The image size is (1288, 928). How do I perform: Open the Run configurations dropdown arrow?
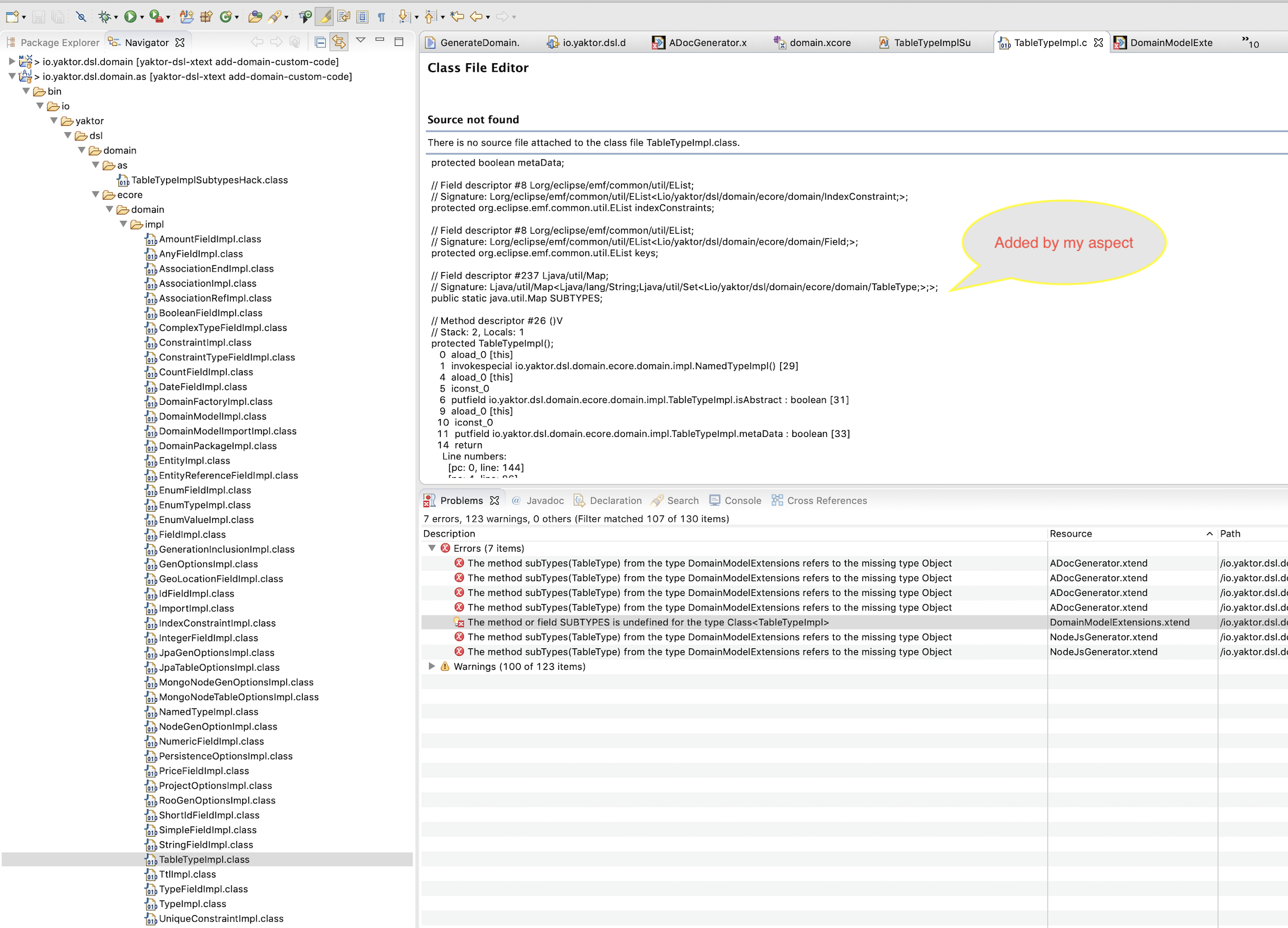pos(142,17)
